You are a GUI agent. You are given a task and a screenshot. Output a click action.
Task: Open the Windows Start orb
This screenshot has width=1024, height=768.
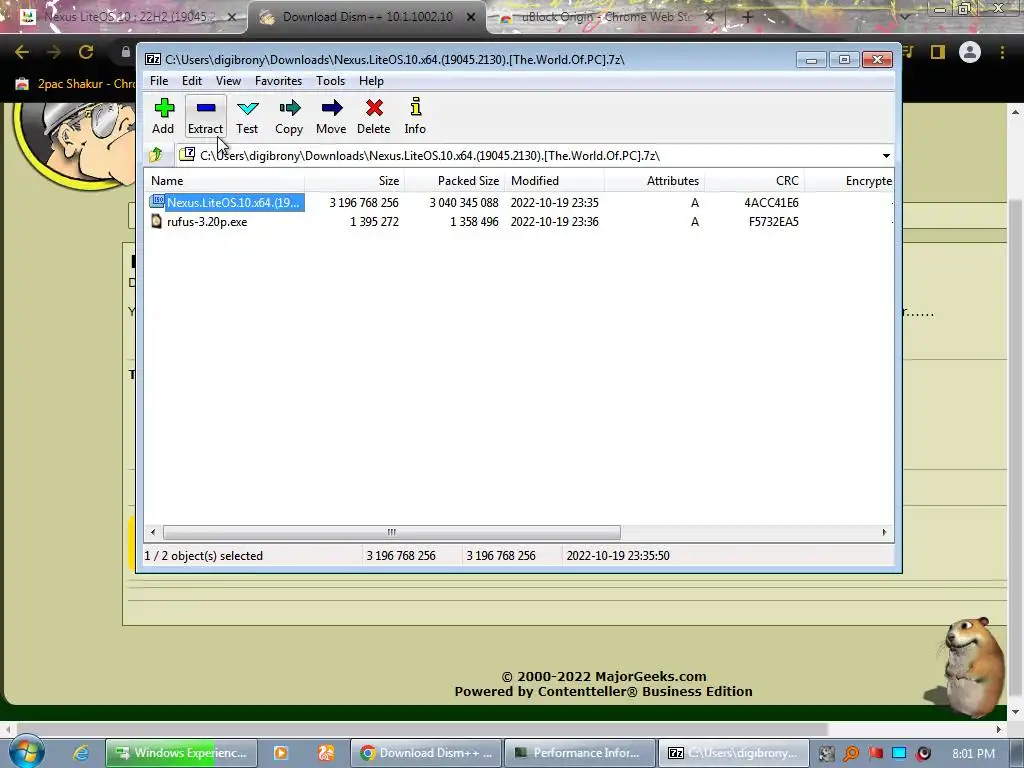(26, 752)
